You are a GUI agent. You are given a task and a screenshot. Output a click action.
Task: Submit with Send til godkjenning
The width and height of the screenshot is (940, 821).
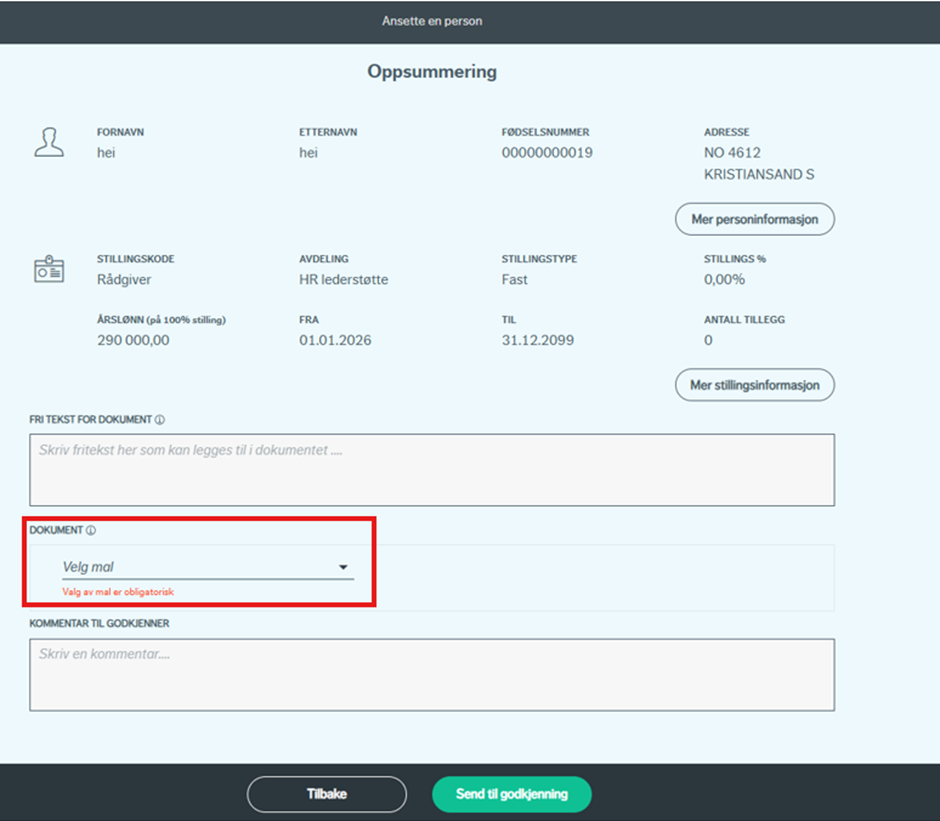511,794
